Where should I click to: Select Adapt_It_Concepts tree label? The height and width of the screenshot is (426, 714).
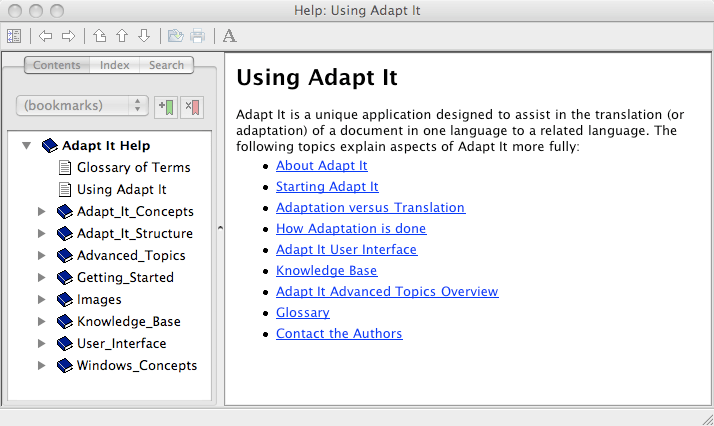click(135, 212)
